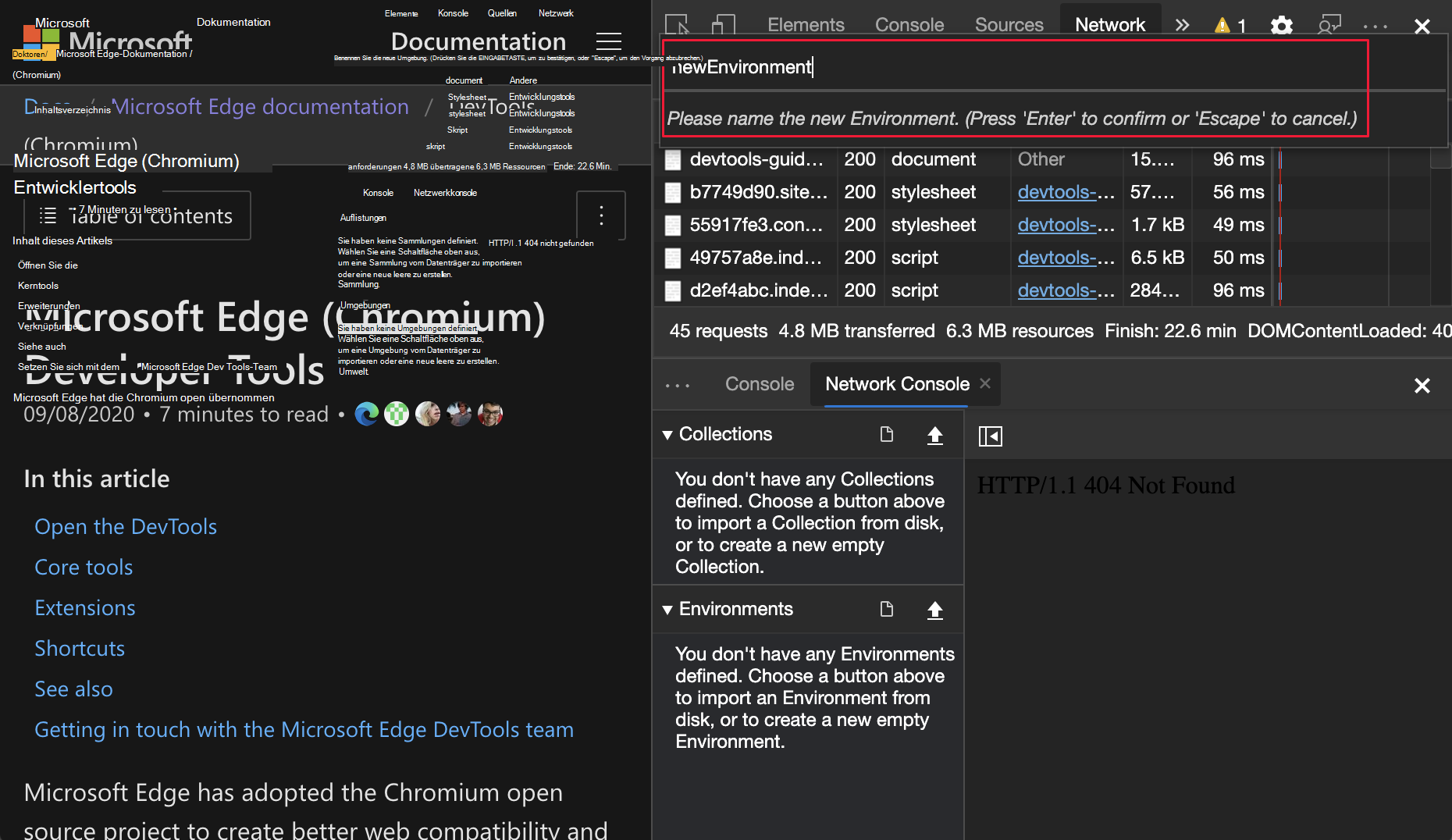Select the 55917fe3.con request name
The height and width of the screenshot is (840, 1452).
pos(756,225)
